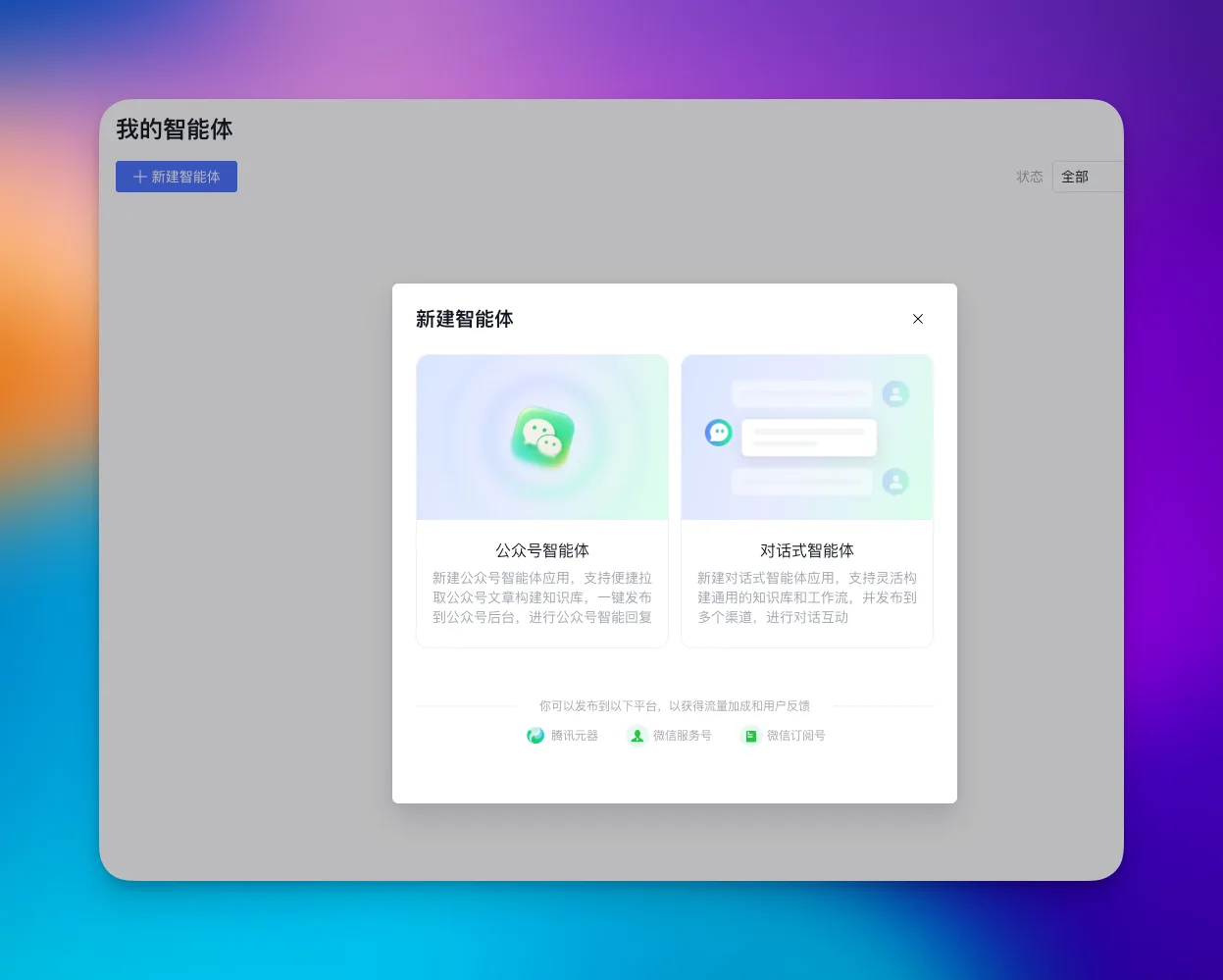This screenshot has height=980, width=1223.
Task: Click the 微信服务号 platform icon
Action: click(637, 736)
